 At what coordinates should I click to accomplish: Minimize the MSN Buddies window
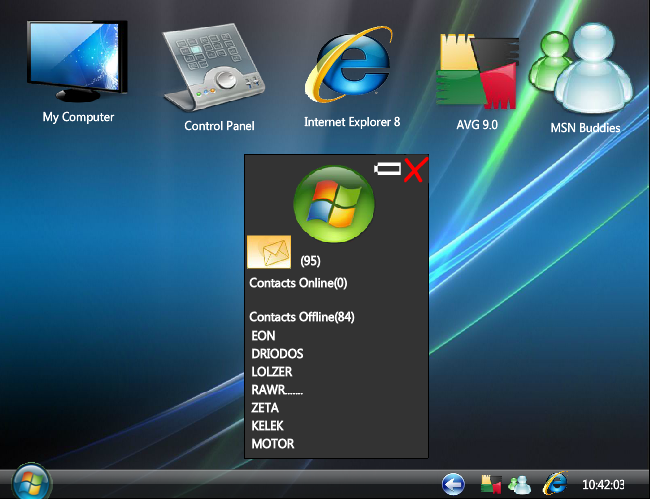pos(388,169)
